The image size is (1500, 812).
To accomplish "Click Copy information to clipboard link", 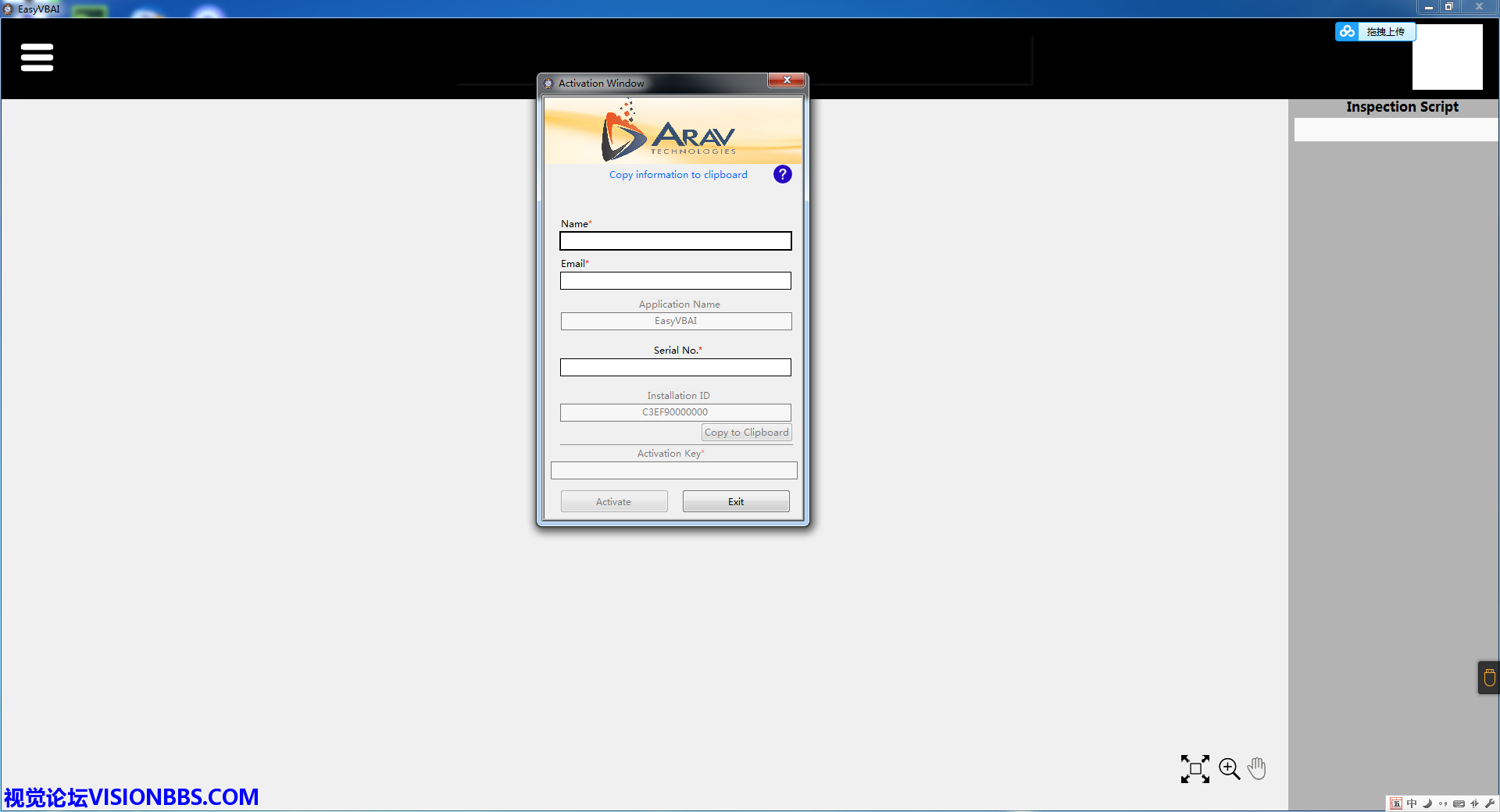I will click(678, 175).
